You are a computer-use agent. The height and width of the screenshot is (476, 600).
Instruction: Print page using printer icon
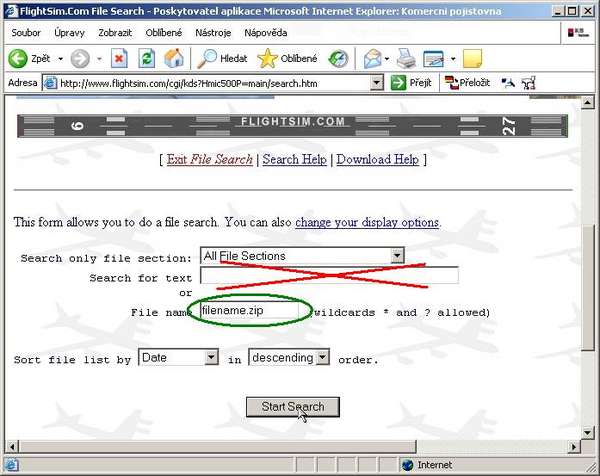click(406, 59)
